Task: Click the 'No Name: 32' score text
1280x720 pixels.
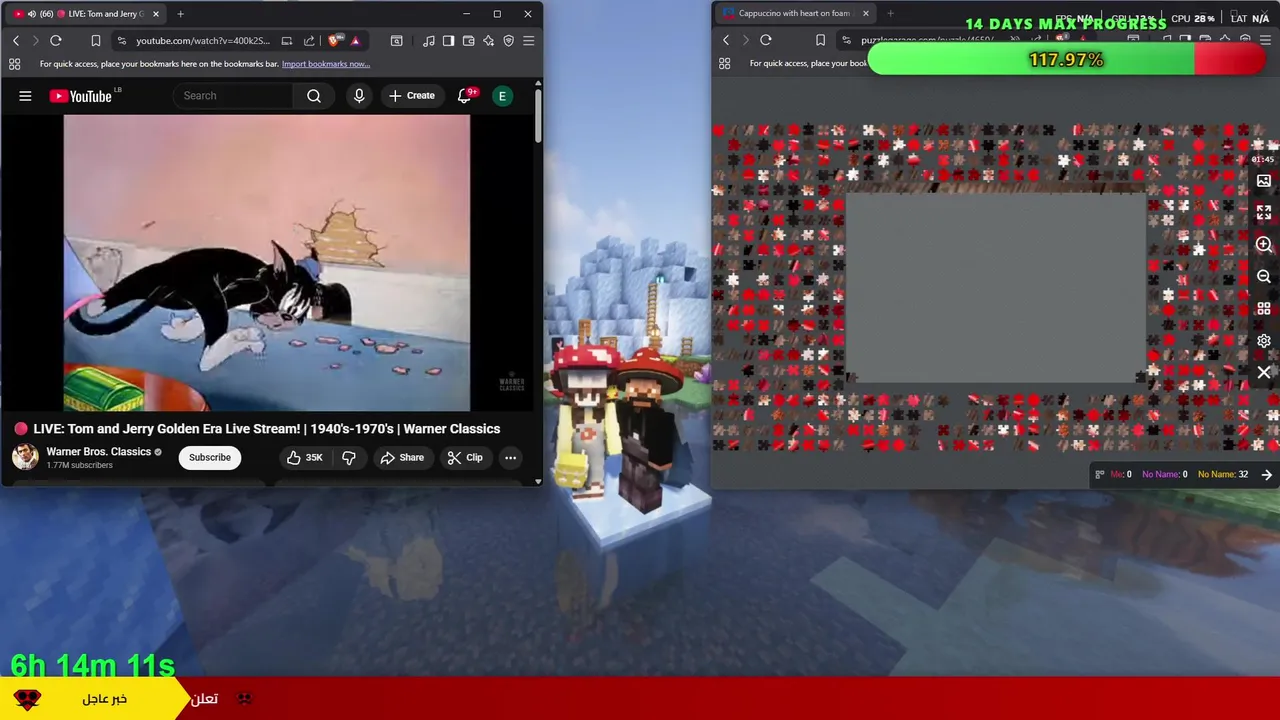Action: 1223,475
